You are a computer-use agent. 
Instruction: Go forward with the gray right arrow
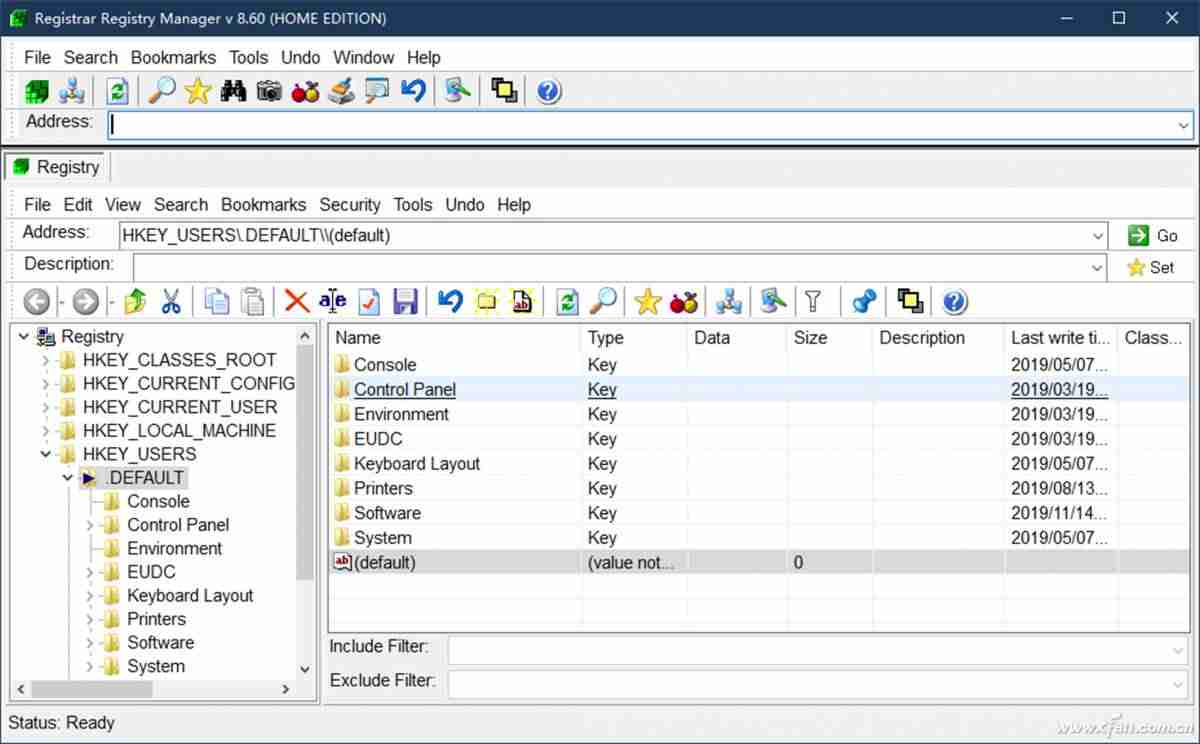tap(86, 301)
